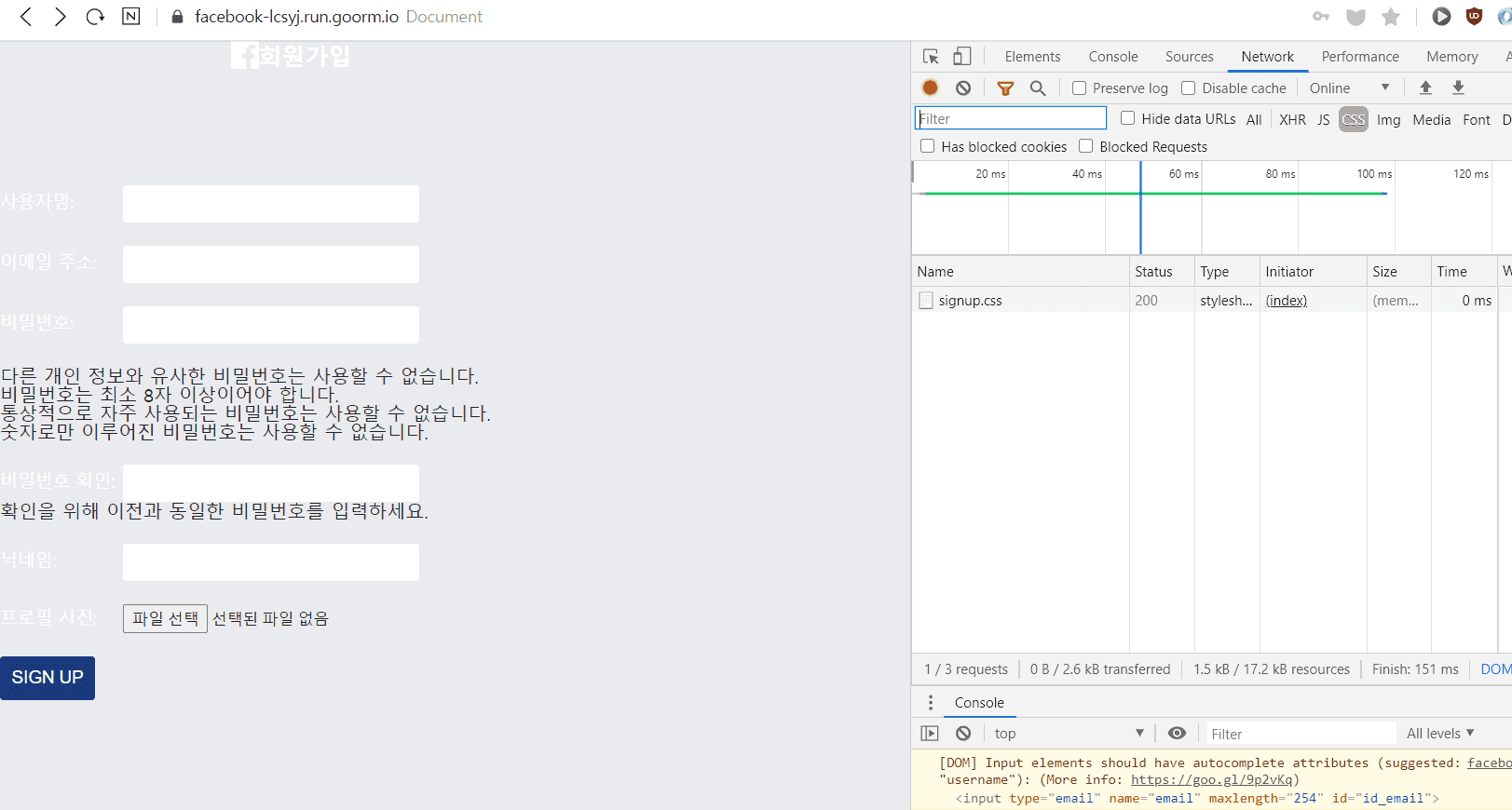Image resolution: width=1512 pixels, height=810 pixels.
Task: Import a HAR file with the upload arrow
Action: coord(1425,88)
